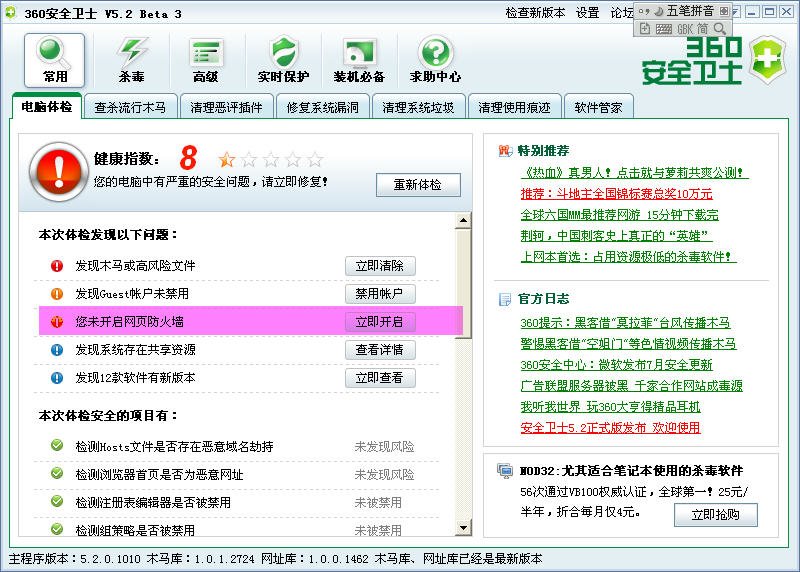Open link 广告联盟服务器被黑 千家合作网站成毒源
Screen dimensions: 800x572
click(632, 386)
